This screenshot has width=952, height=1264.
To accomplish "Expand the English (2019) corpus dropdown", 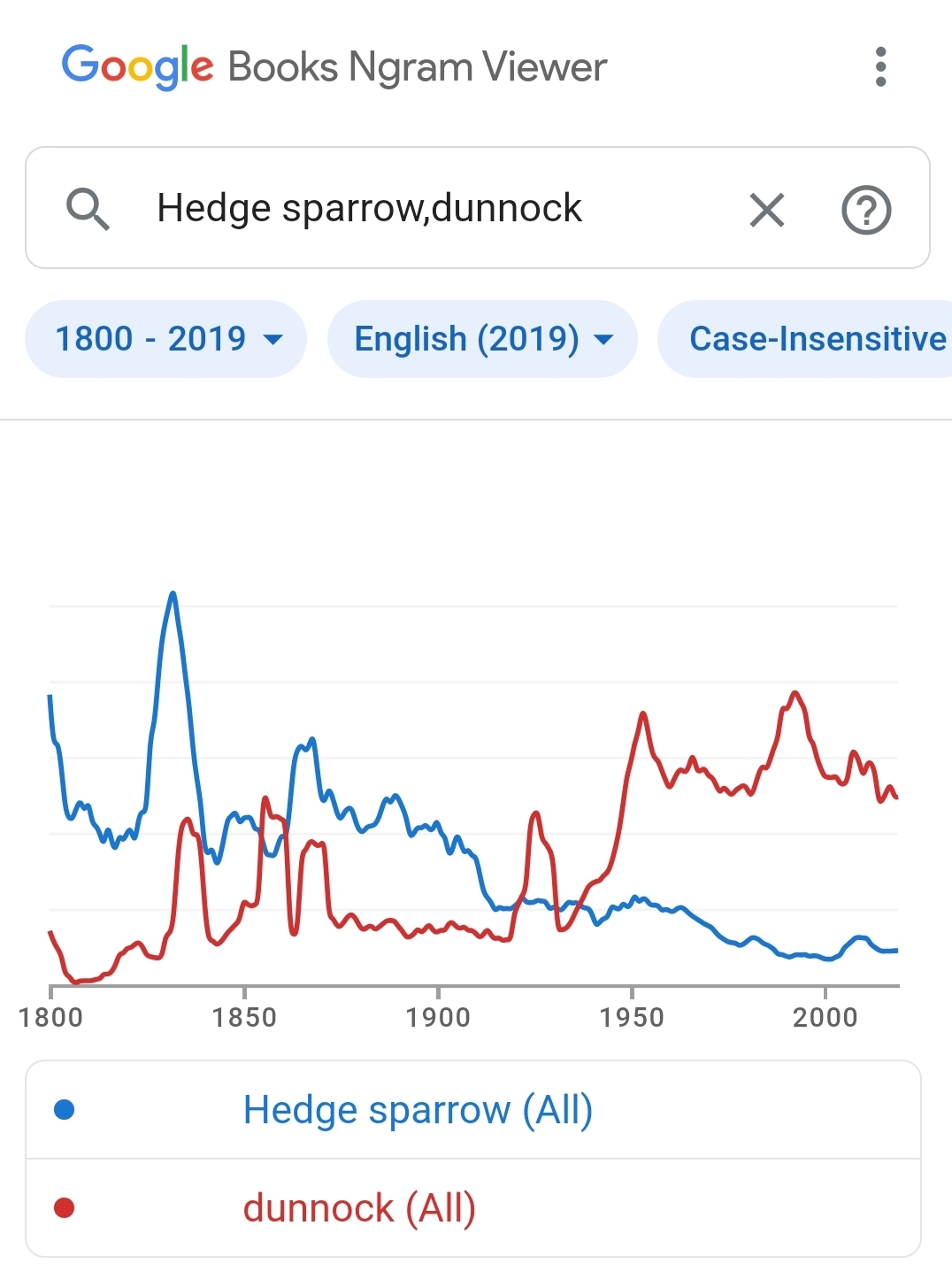I will tap(482, 339).
